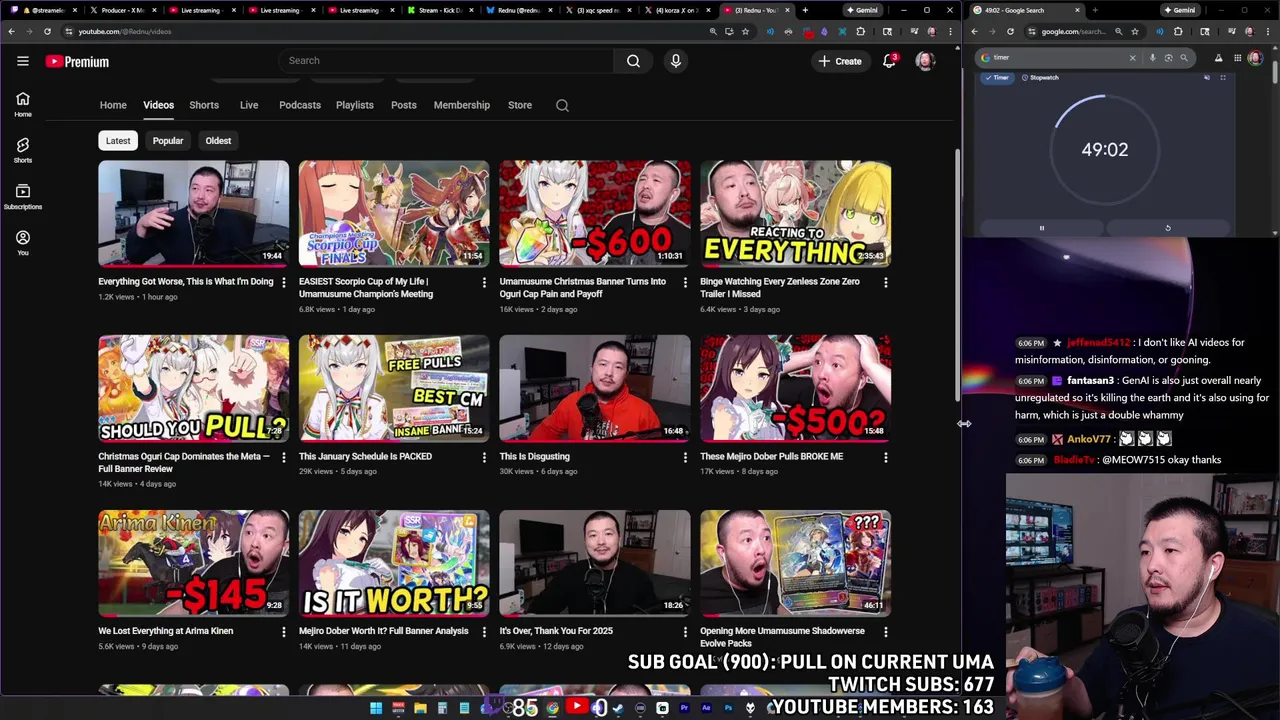Open the channel Posts tab
1280x720 pixels.
404,105
